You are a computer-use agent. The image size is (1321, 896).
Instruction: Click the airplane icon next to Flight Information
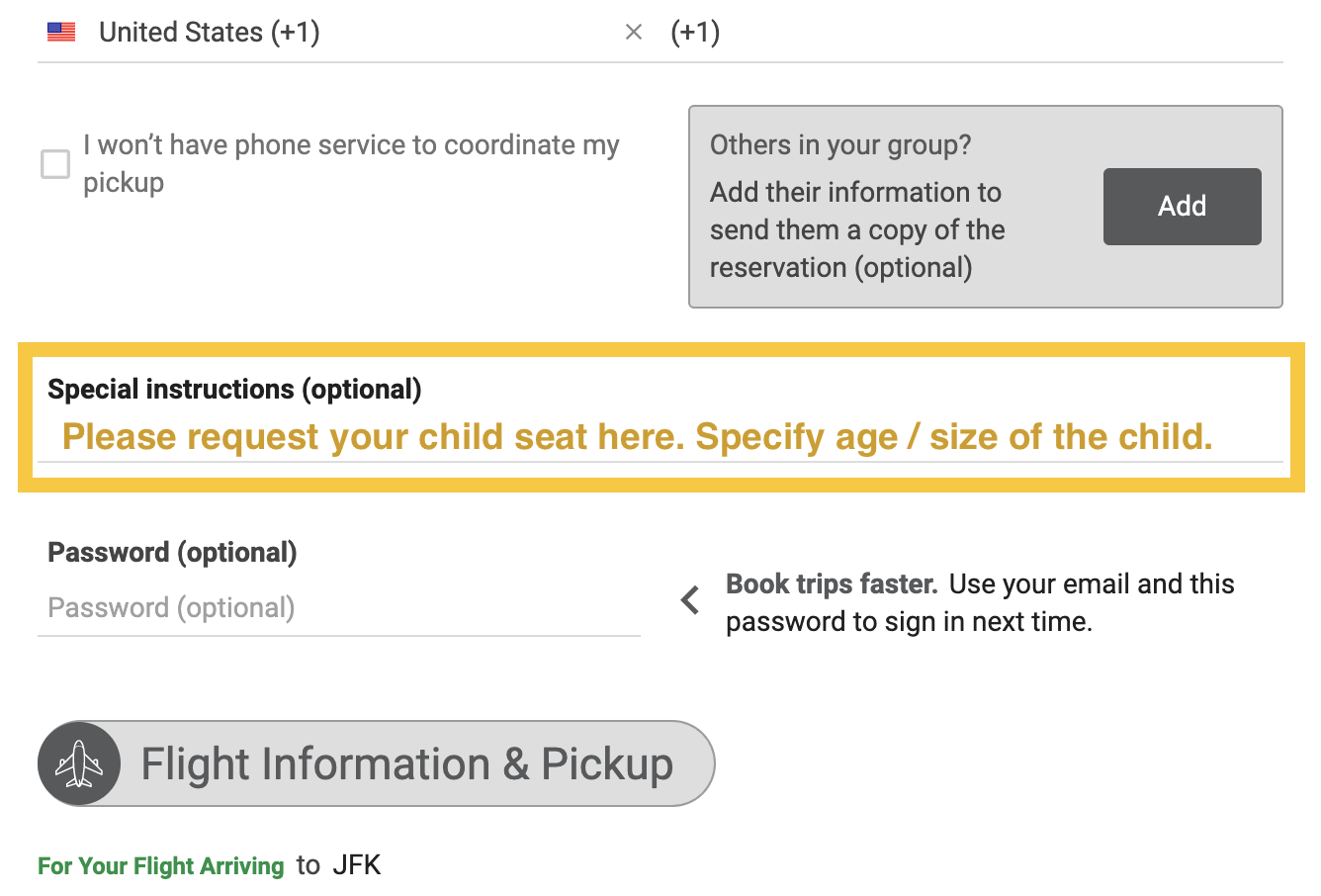click(79, 762)
